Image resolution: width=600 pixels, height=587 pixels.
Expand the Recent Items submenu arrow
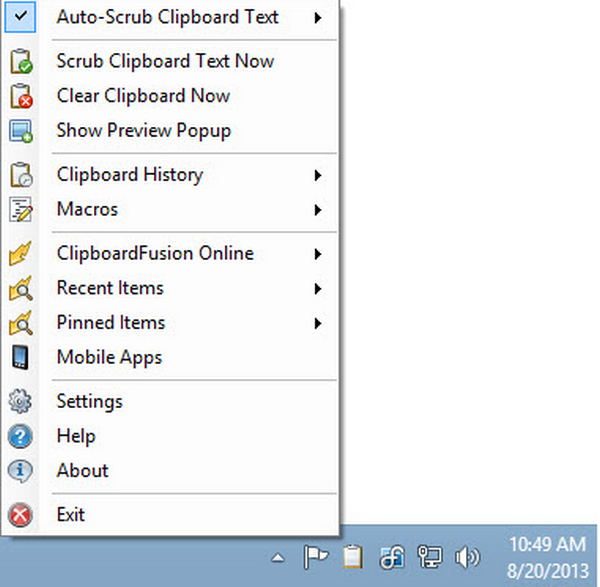point(318,289)
